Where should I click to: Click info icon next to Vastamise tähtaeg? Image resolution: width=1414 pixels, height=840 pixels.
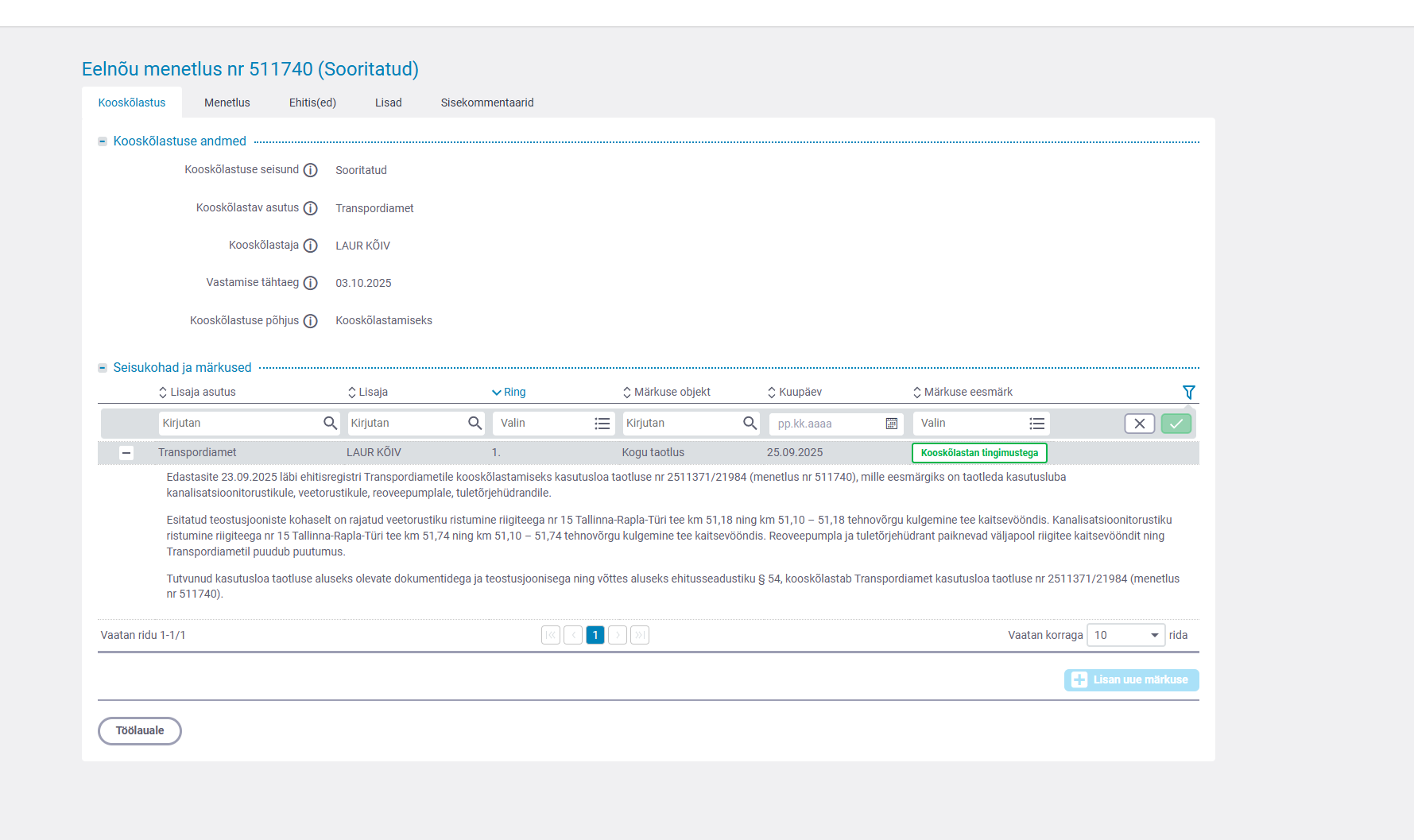point(311,283)
